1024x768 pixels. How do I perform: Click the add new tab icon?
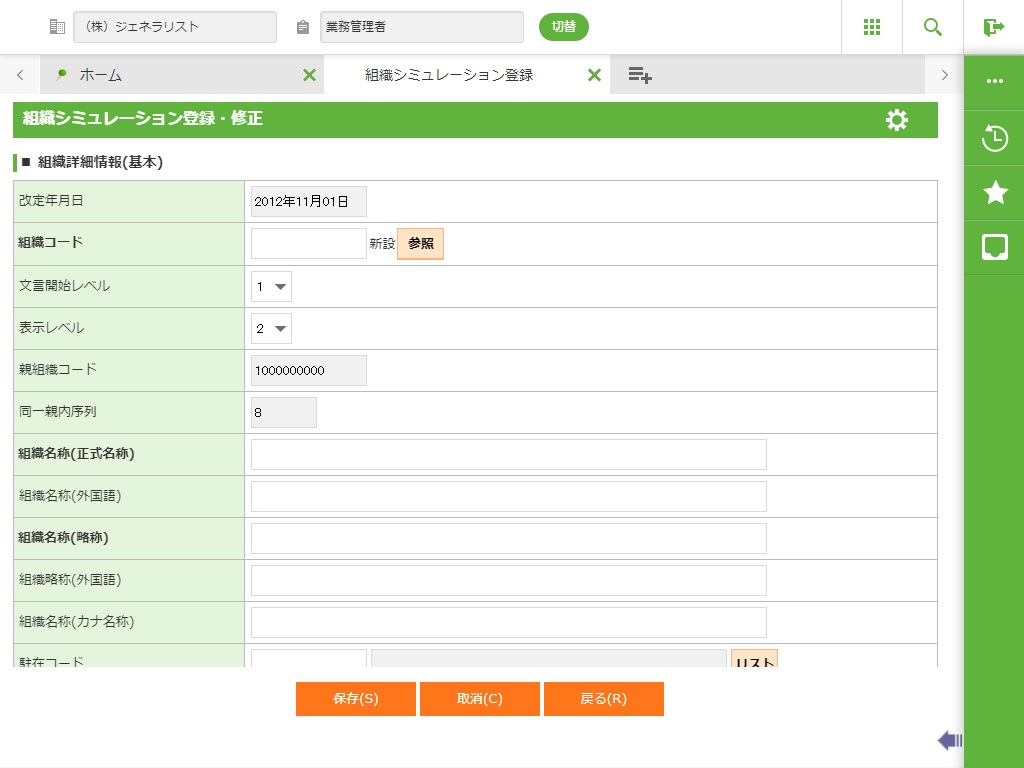(x=640, y=75)
